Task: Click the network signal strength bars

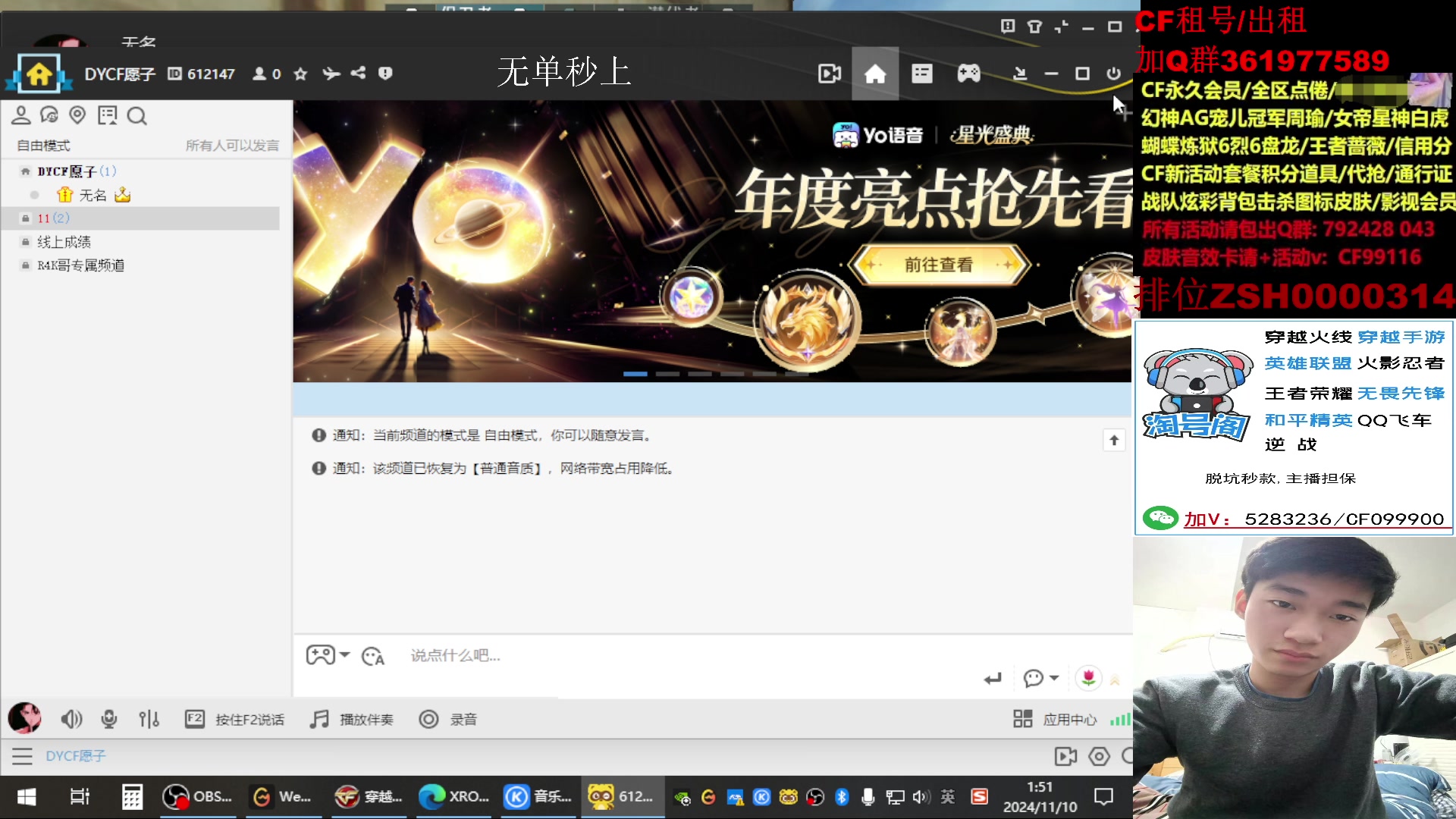Action: [x=1120, y=719]
